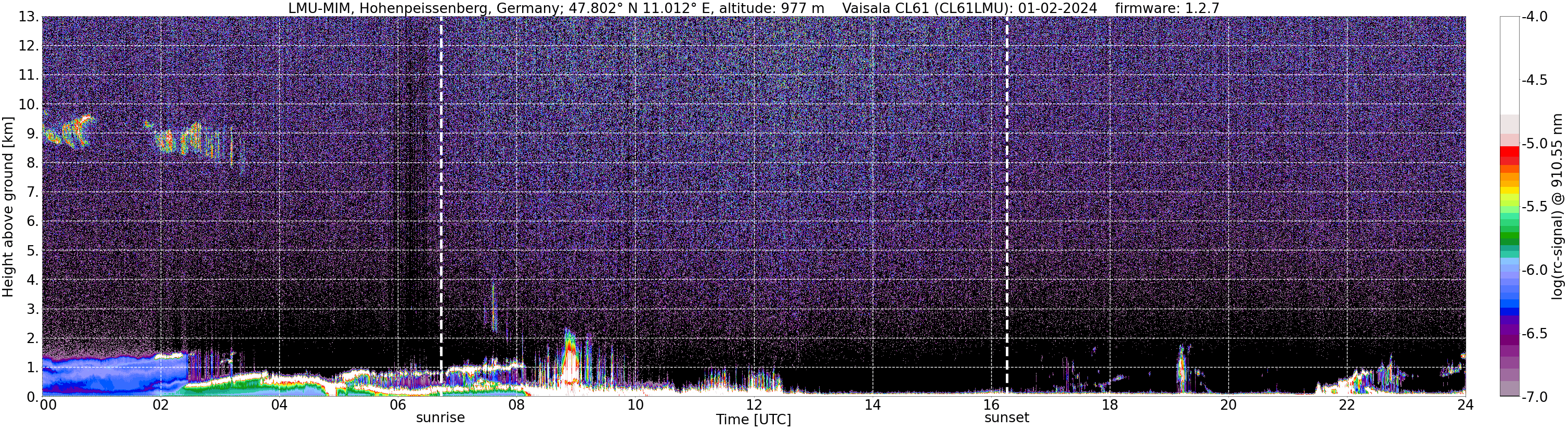Click the '9.' height axis tick label
1568x430 pixels.
coord(32,133)
